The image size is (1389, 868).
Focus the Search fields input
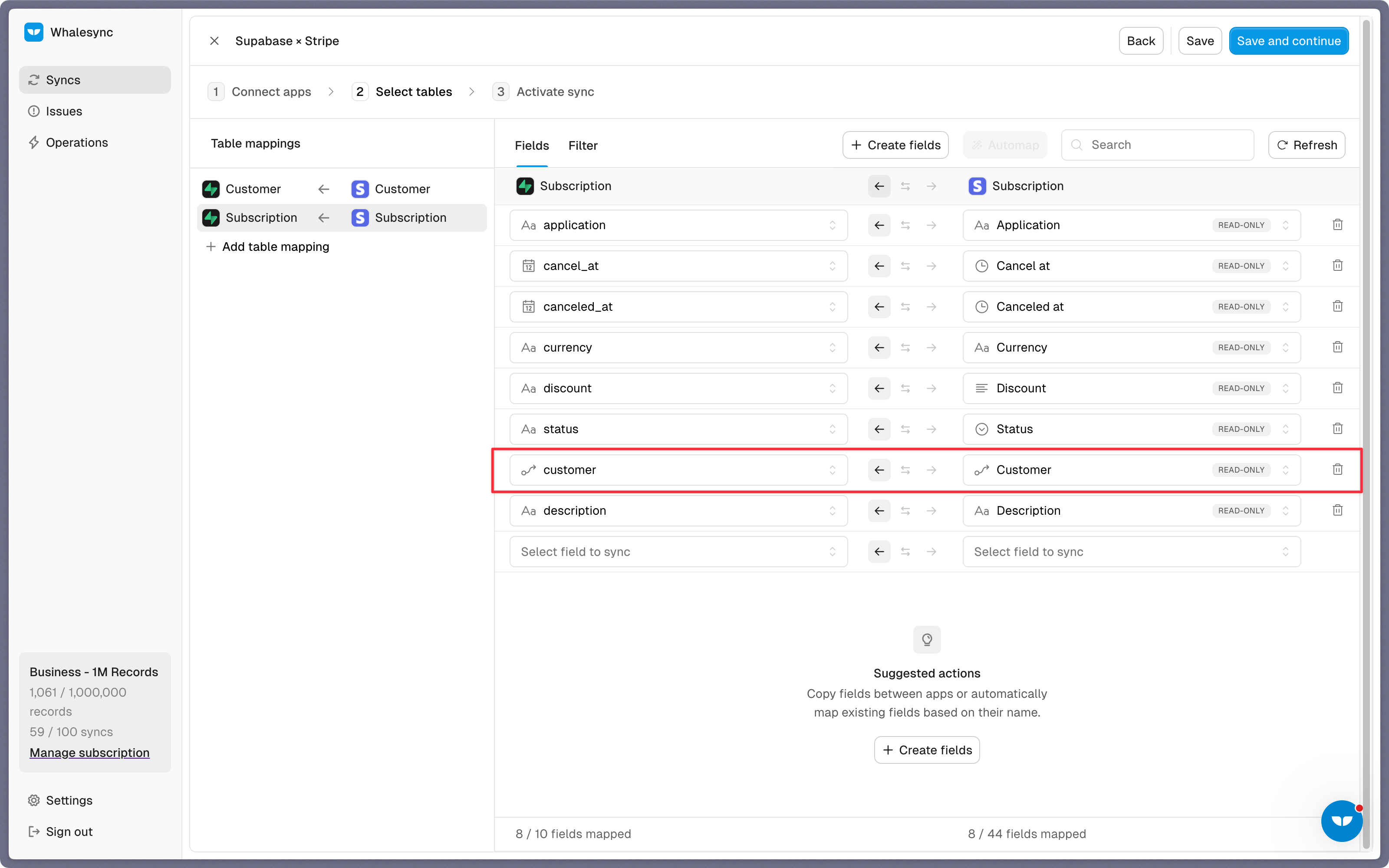click(x=1157, y=145)
